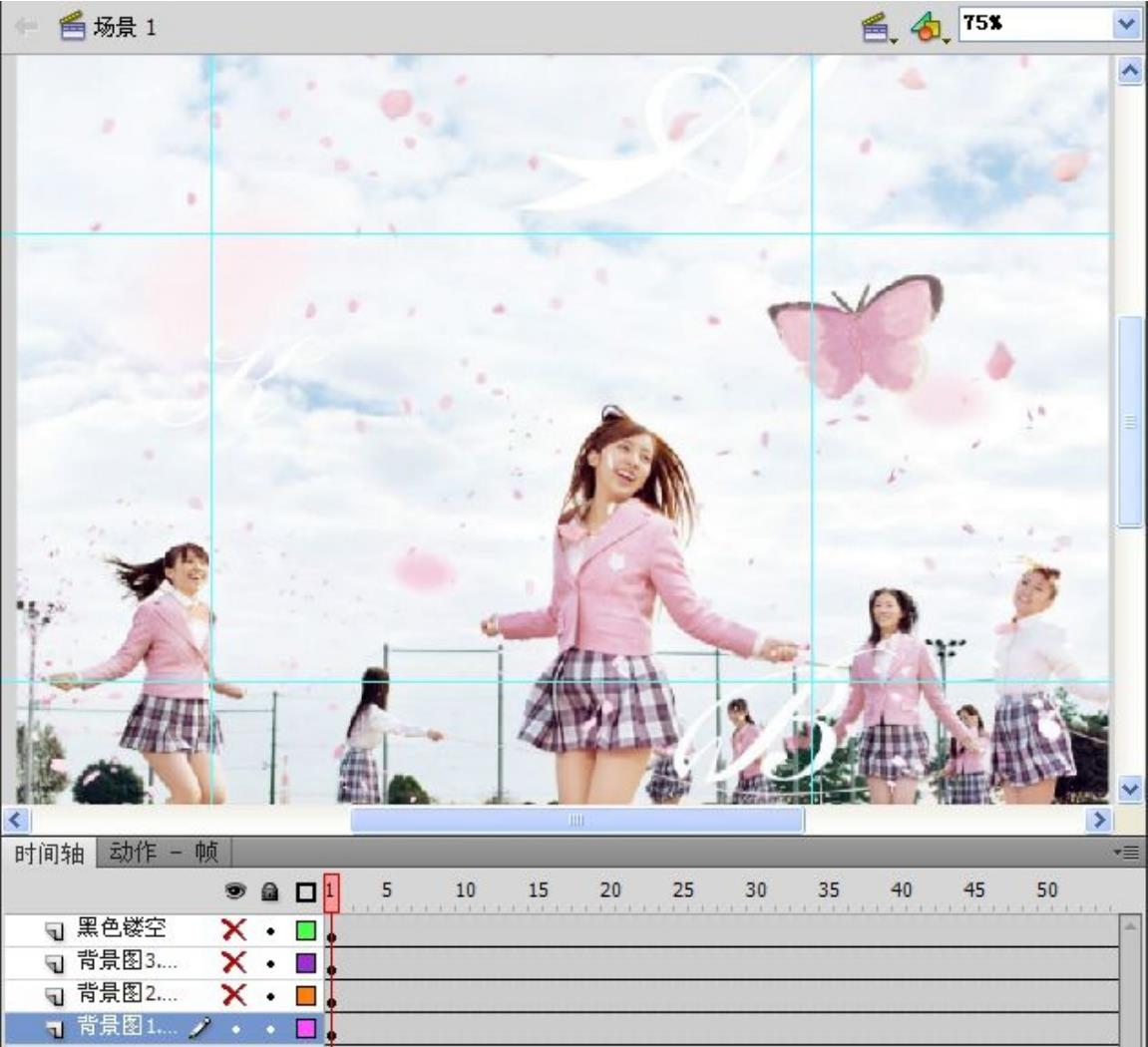Click the Scene 1 clapperboard icon

(x=72, y=27)
